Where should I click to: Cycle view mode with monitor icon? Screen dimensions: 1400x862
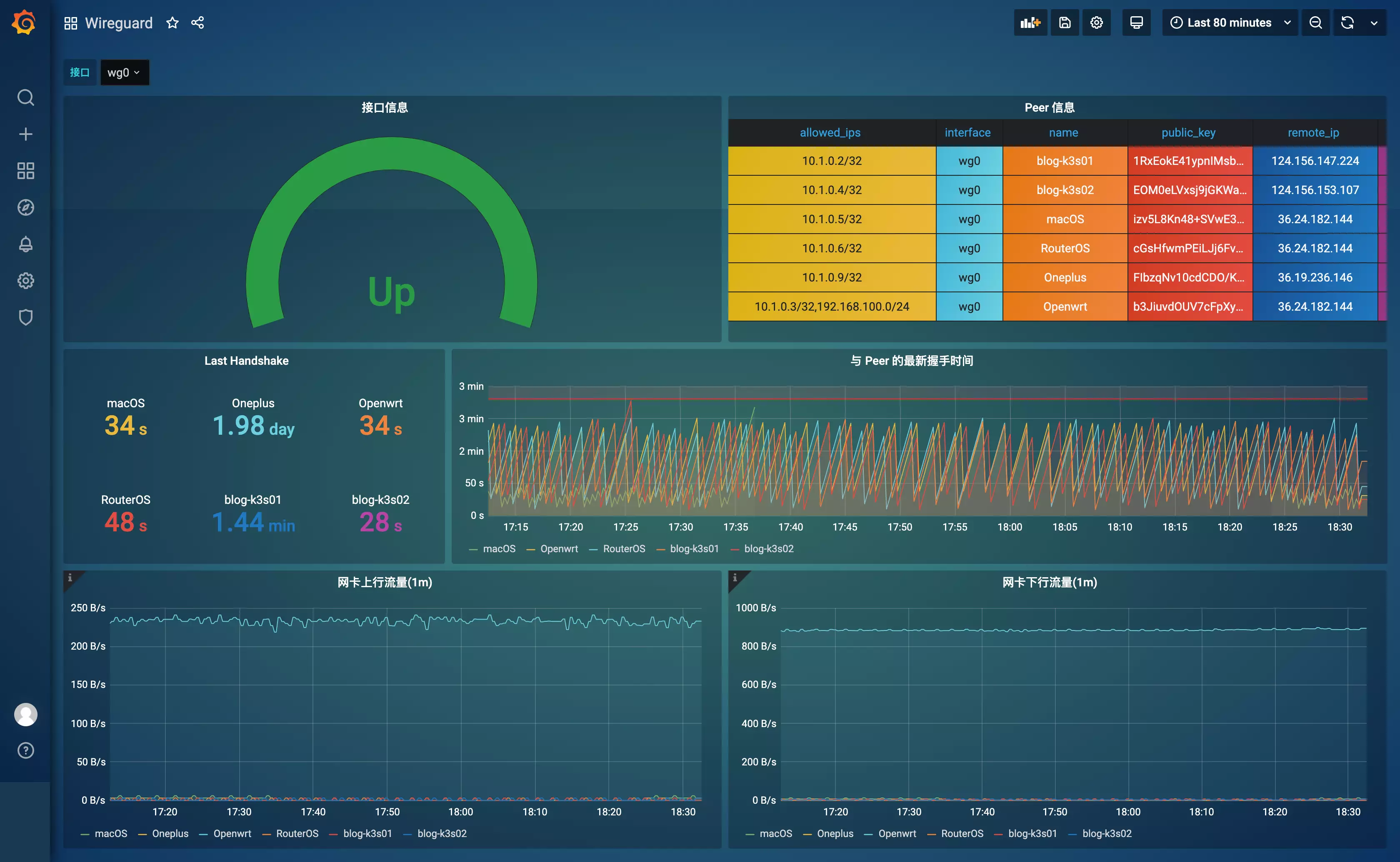click(1137, 23)
